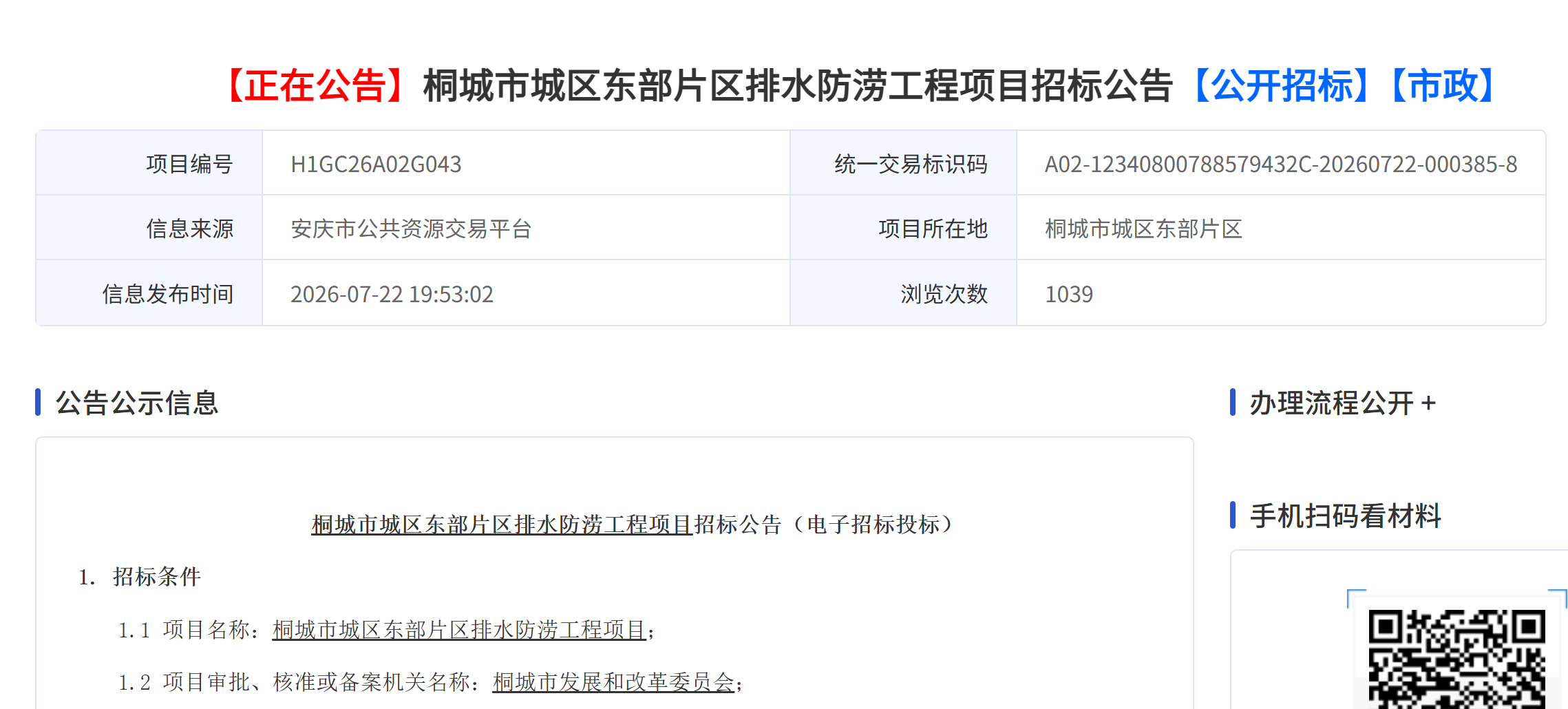1568x709 pixels.
Task: Click the view count 1039
Action: tap(1069, 295)
